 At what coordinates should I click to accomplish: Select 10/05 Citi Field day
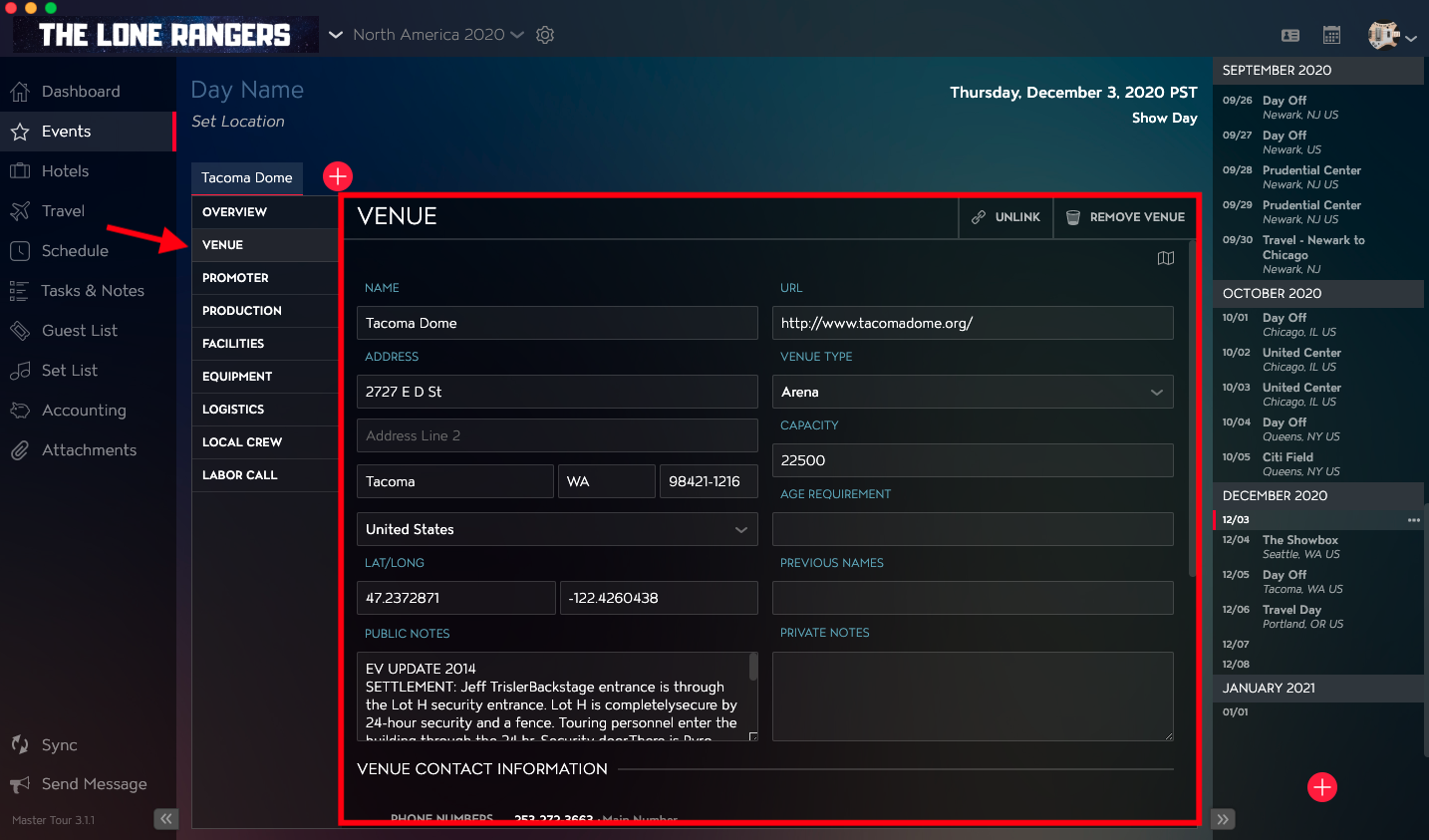click(1318, 464)
